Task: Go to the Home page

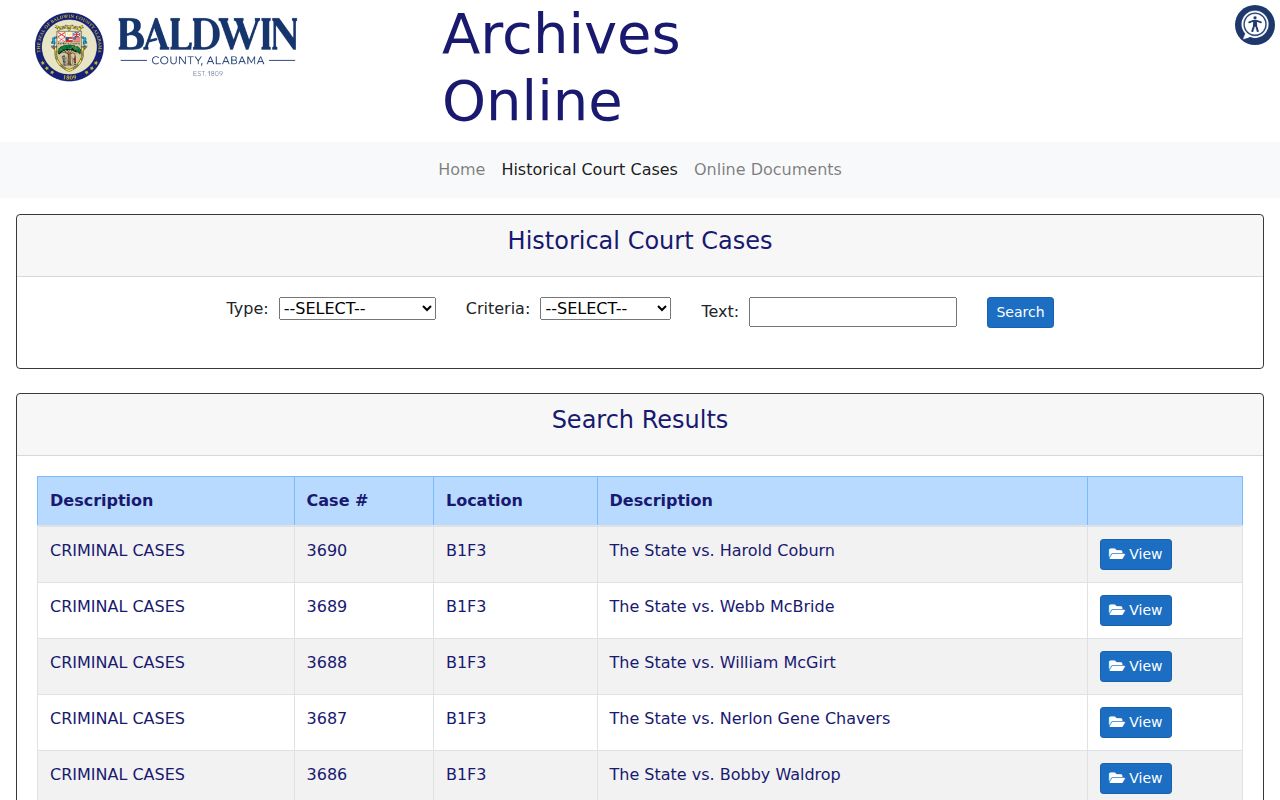Action: pos(461,170)
